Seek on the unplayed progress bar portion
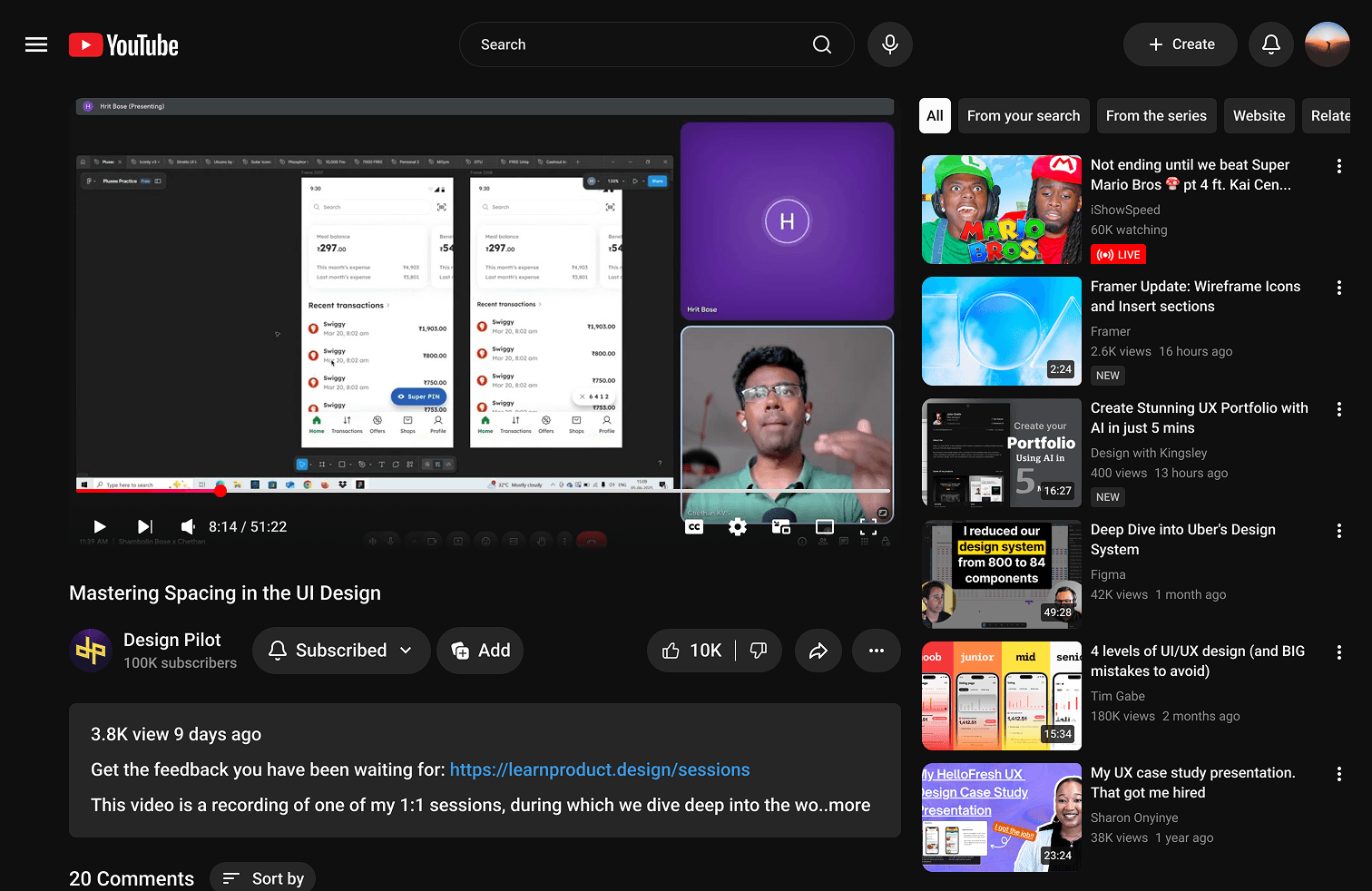 click(558, 491)
